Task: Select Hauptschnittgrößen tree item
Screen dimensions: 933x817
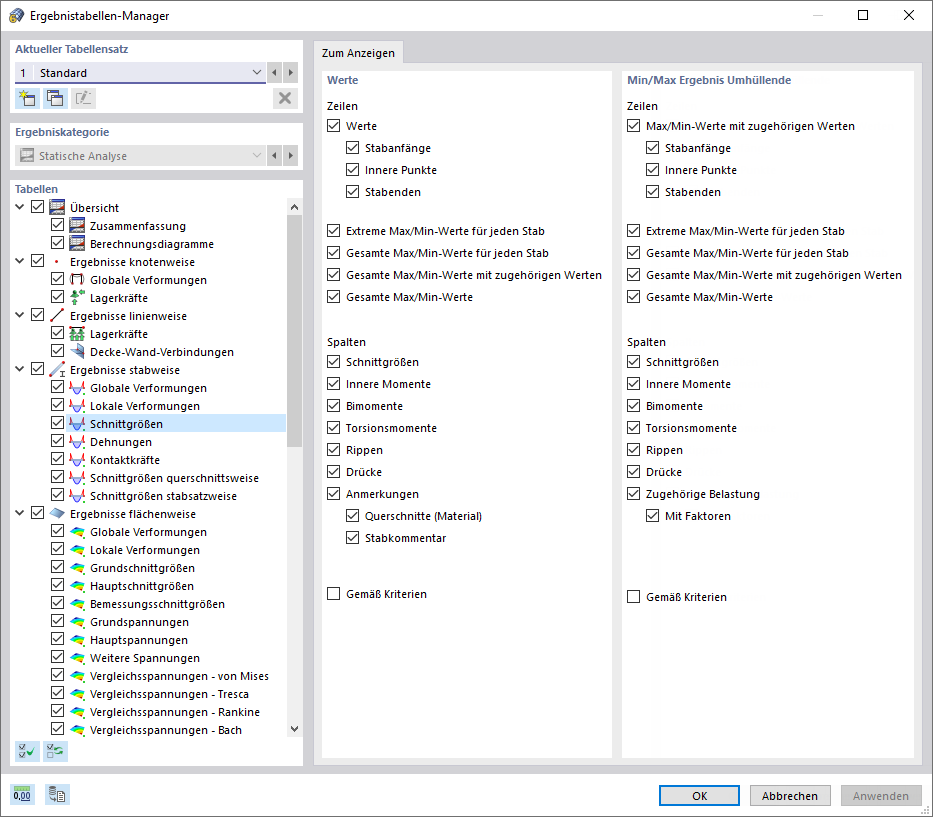Action: 142,586
